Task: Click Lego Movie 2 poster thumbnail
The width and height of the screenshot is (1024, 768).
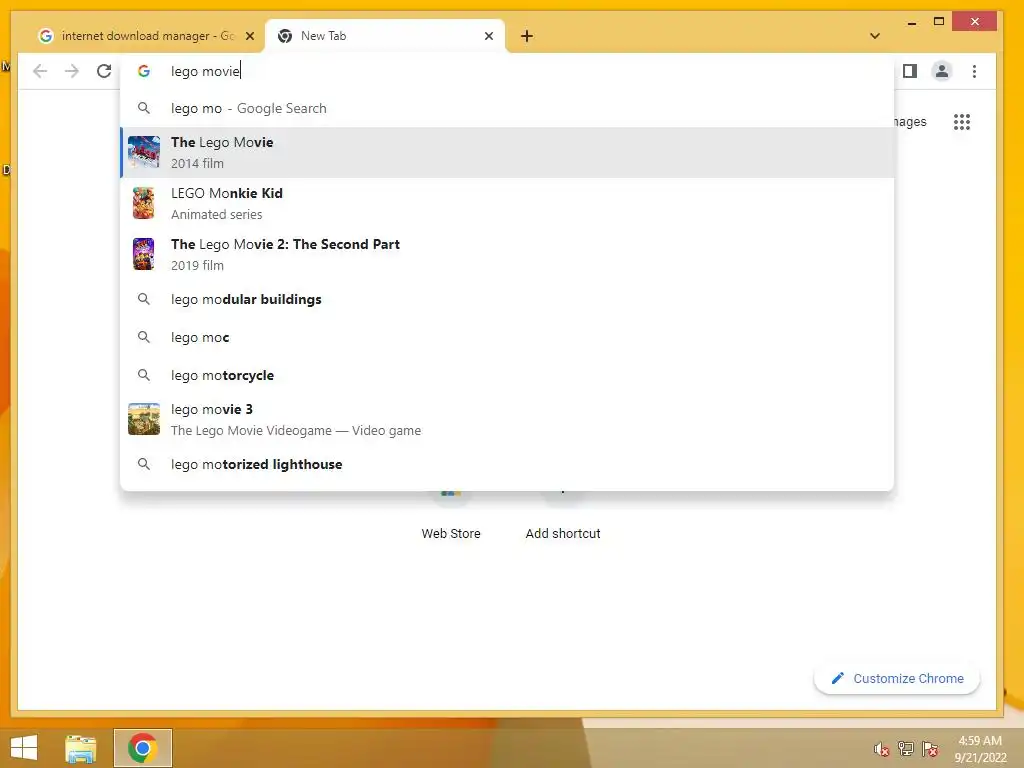Action: (144, 254)
